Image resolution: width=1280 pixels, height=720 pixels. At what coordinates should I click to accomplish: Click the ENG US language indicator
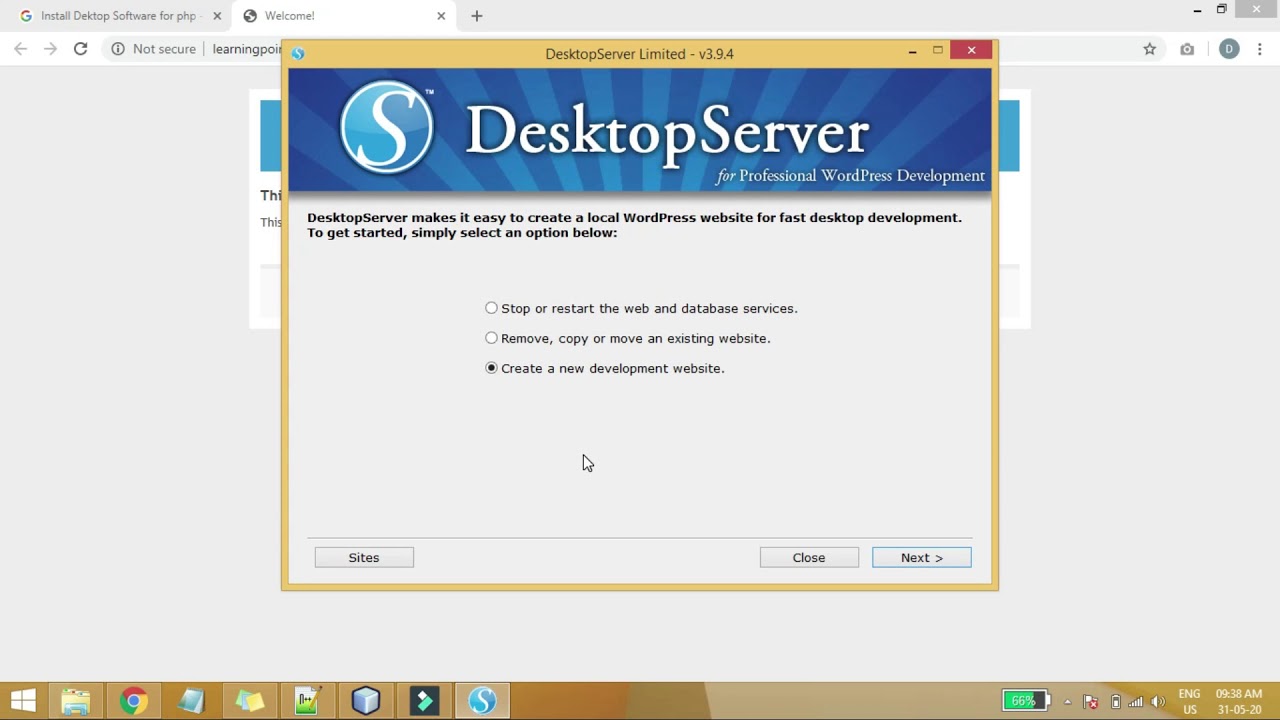[x=1189, y=701]
